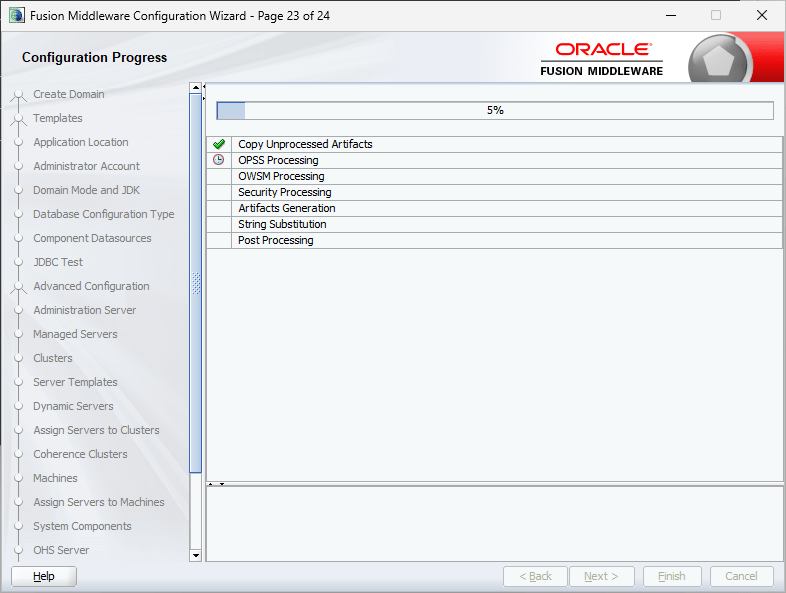Click the Security Processing row text

coord(285,192)
